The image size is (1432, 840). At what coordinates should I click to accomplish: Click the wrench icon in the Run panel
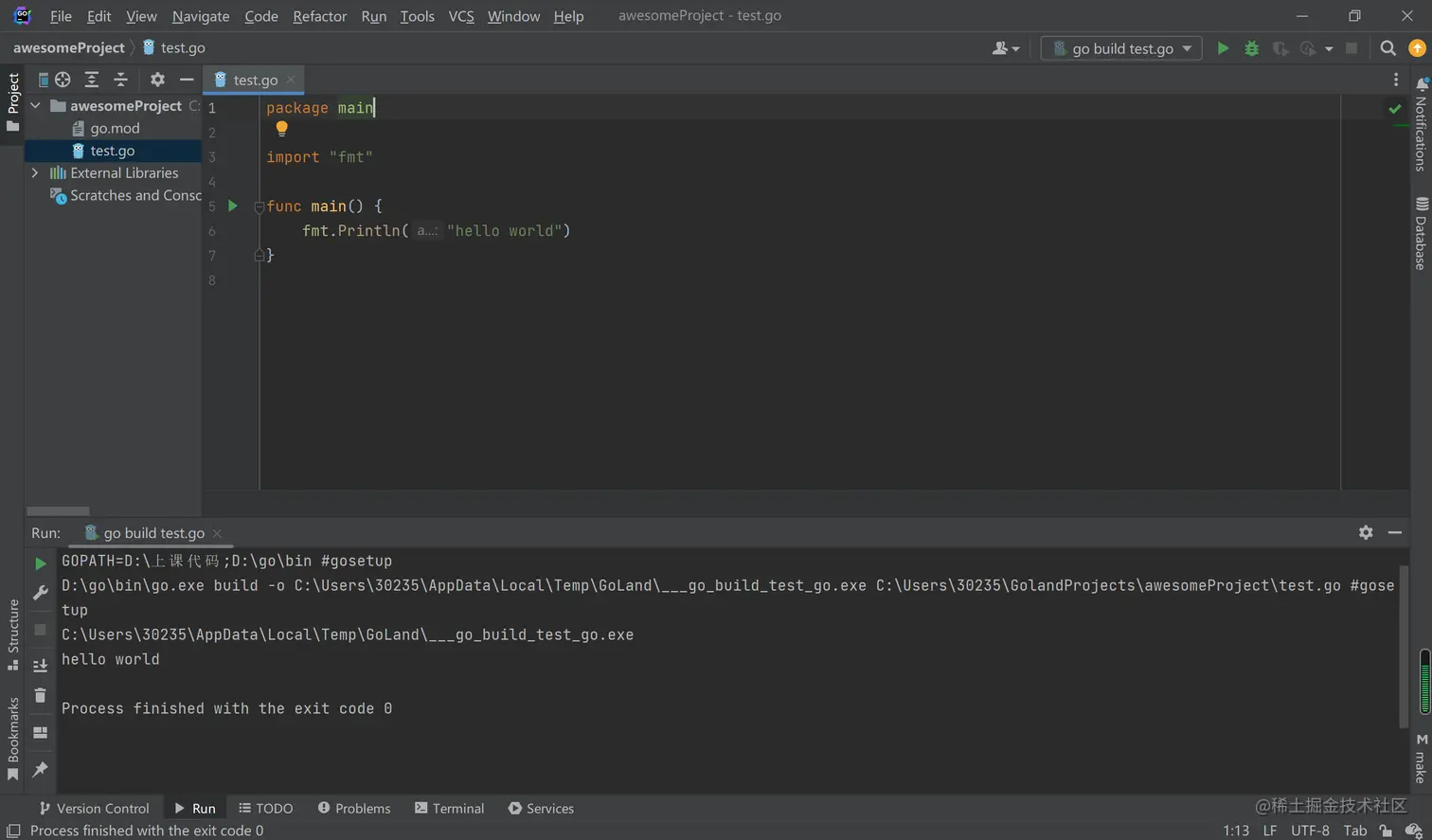click(40, 593)
